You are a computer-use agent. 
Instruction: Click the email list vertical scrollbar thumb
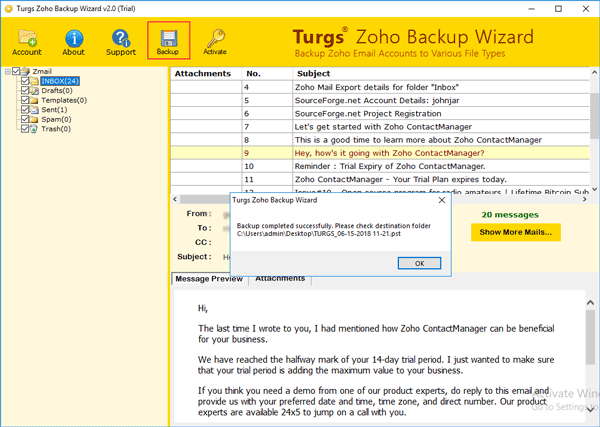tap(594, 116)
